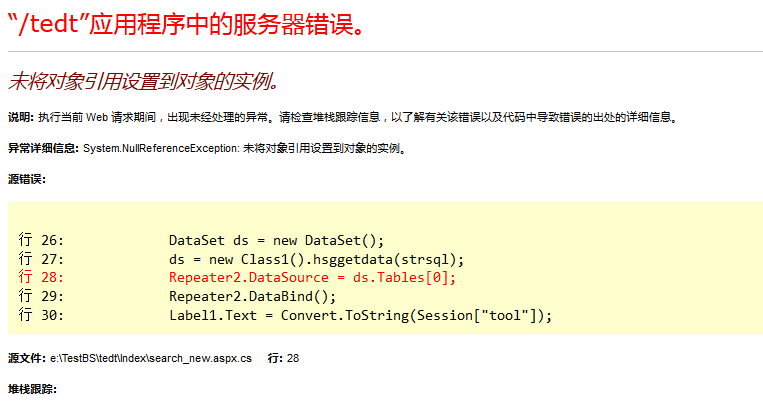763x407 pixels.
Task: Click the line number 行 29 label
Action: pyautogui.click(x=41, y=296)
